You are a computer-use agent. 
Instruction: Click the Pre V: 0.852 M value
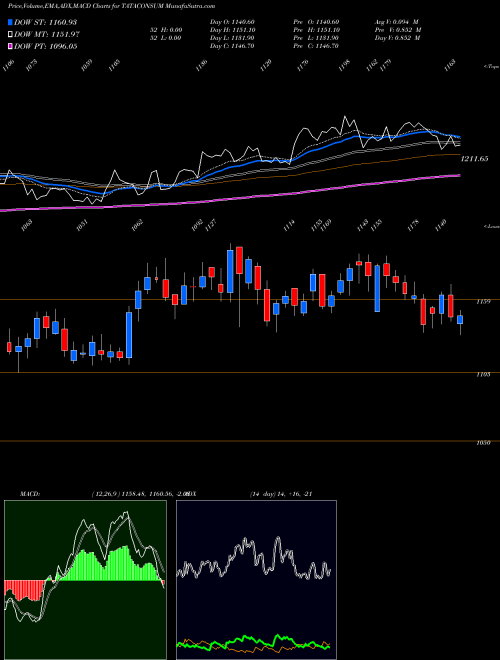pos(398,30)
